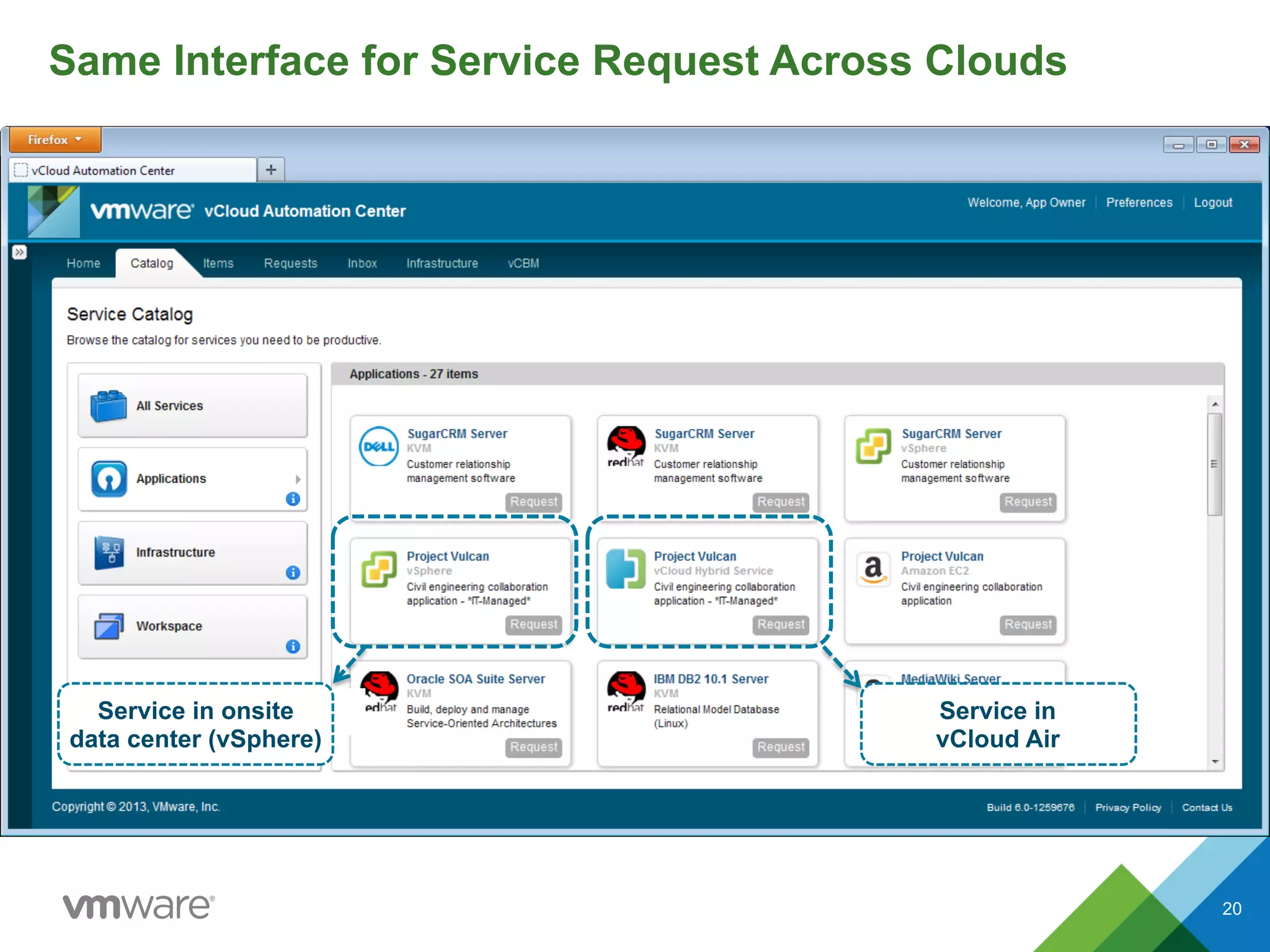Click the info icon on Infrastructure card
Screen dimensions: 1270x952
[x=293, y=573]
